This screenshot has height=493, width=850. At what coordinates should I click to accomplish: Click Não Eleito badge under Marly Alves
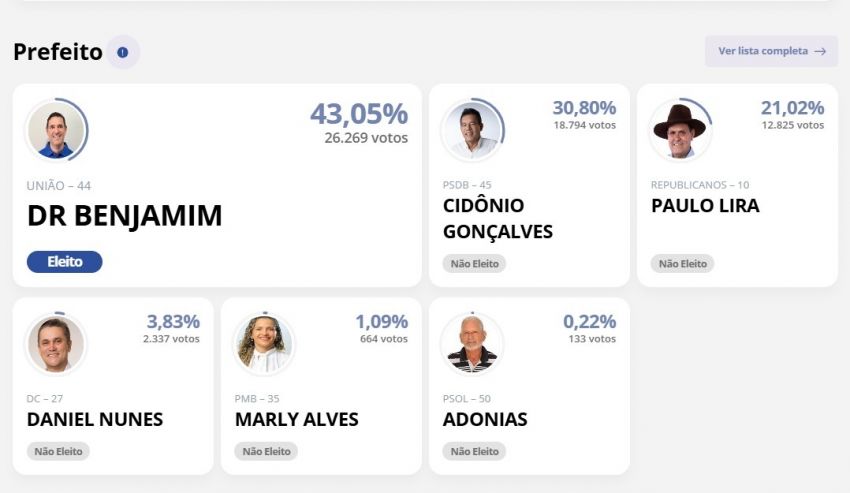pos(266,451)
